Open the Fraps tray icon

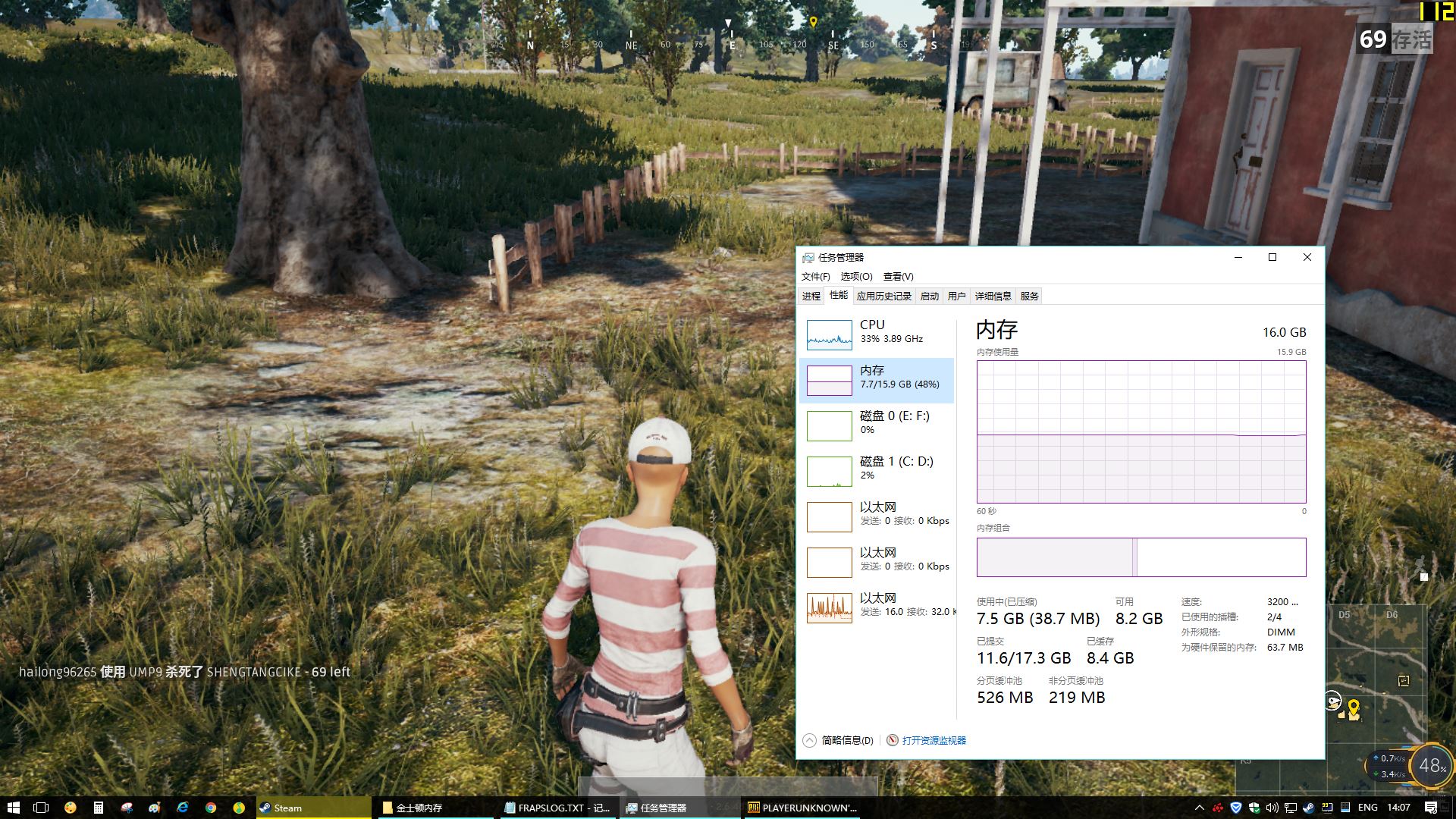click(1327, 808)
